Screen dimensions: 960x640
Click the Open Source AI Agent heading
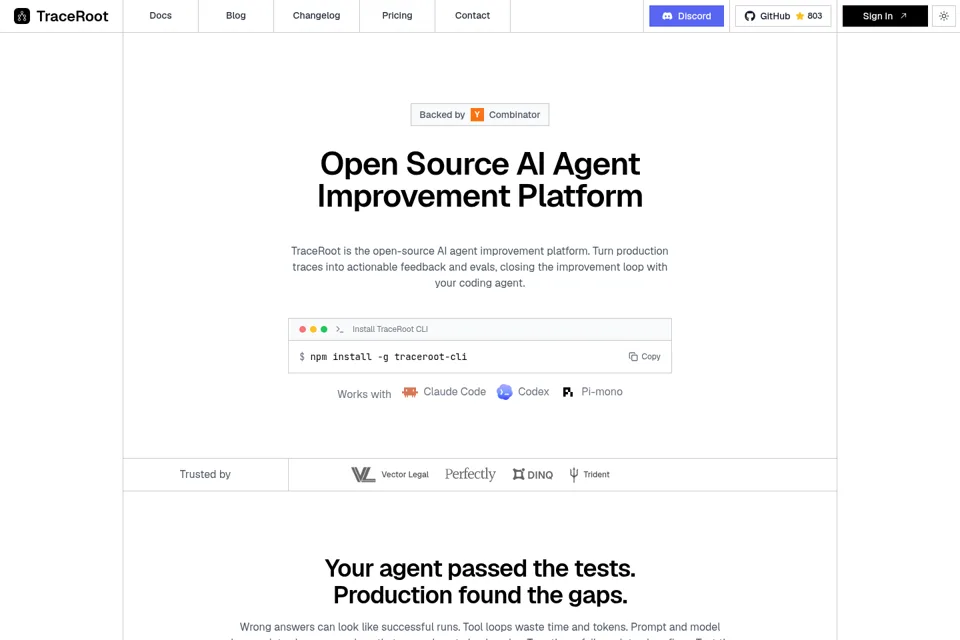coord(480,180)
